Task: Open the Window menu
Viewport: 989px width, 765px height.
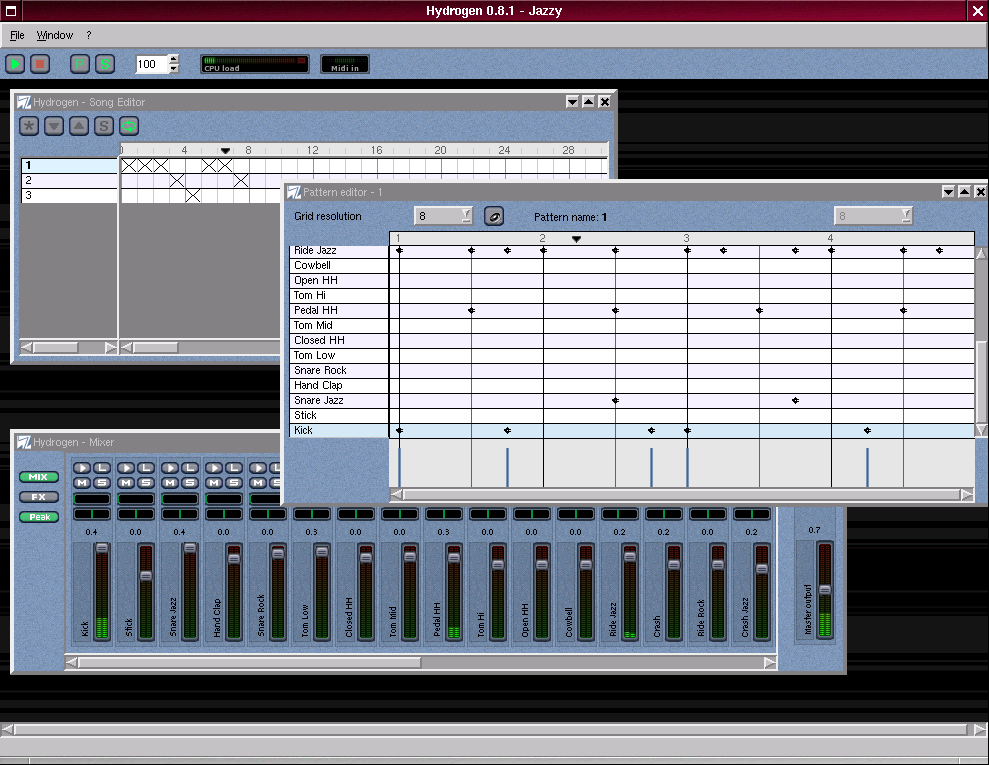Action: pos(54,35)
